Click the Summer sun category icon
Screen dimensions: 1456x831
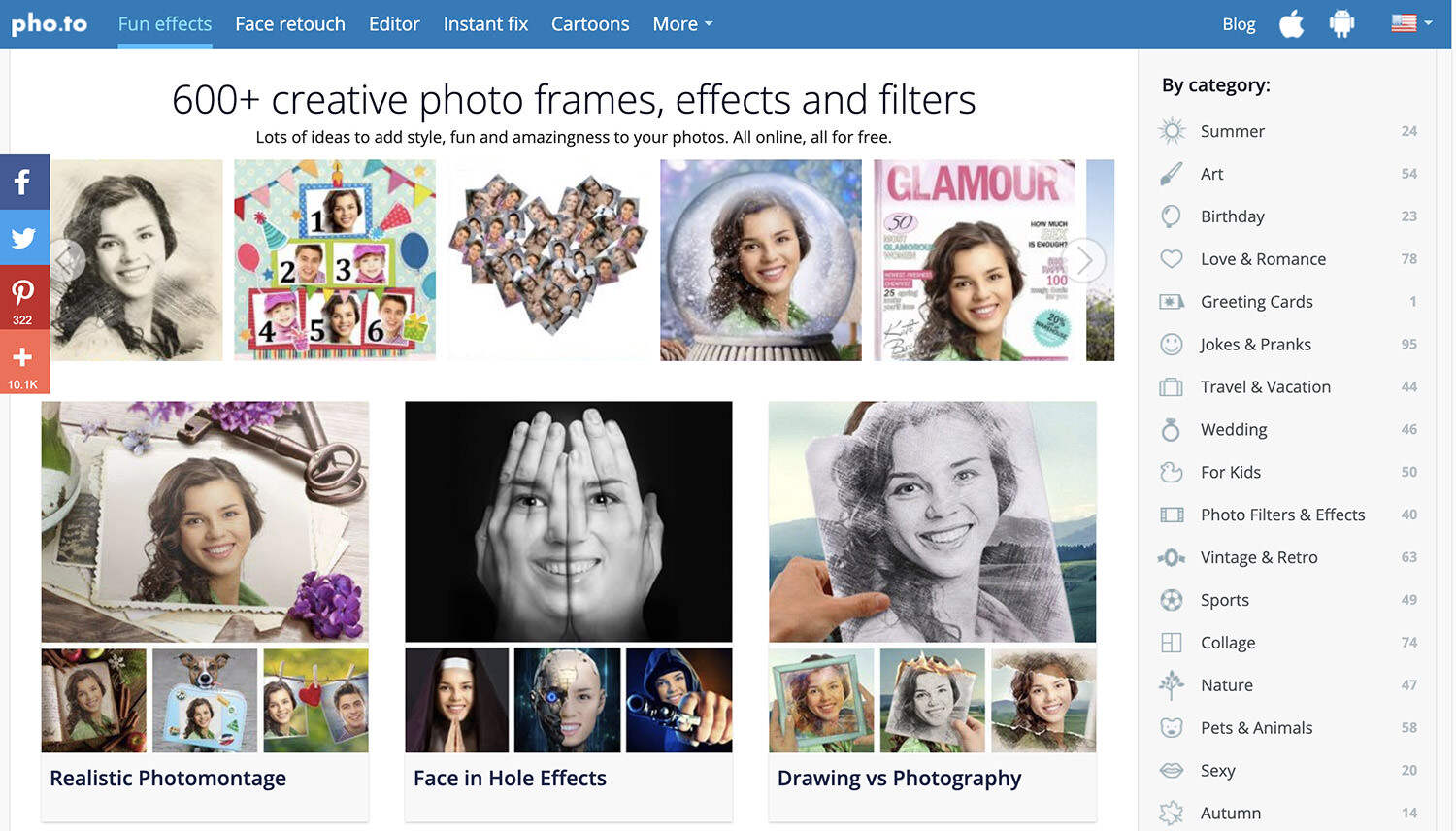coord(1172,131)
